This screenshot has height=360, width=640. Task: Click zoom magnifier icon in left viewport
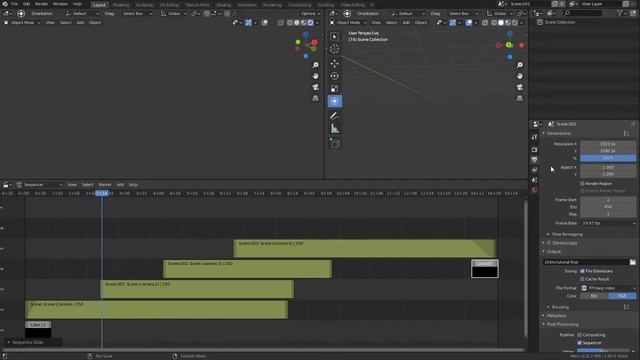coord(316,65)
